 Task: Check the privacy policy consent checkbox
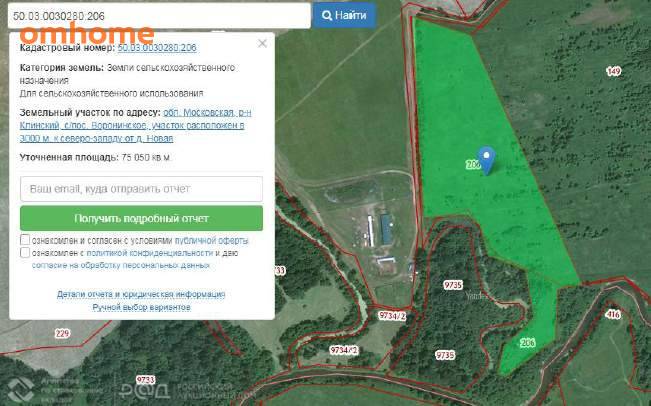pyautogui.click(x=25, y=252)
